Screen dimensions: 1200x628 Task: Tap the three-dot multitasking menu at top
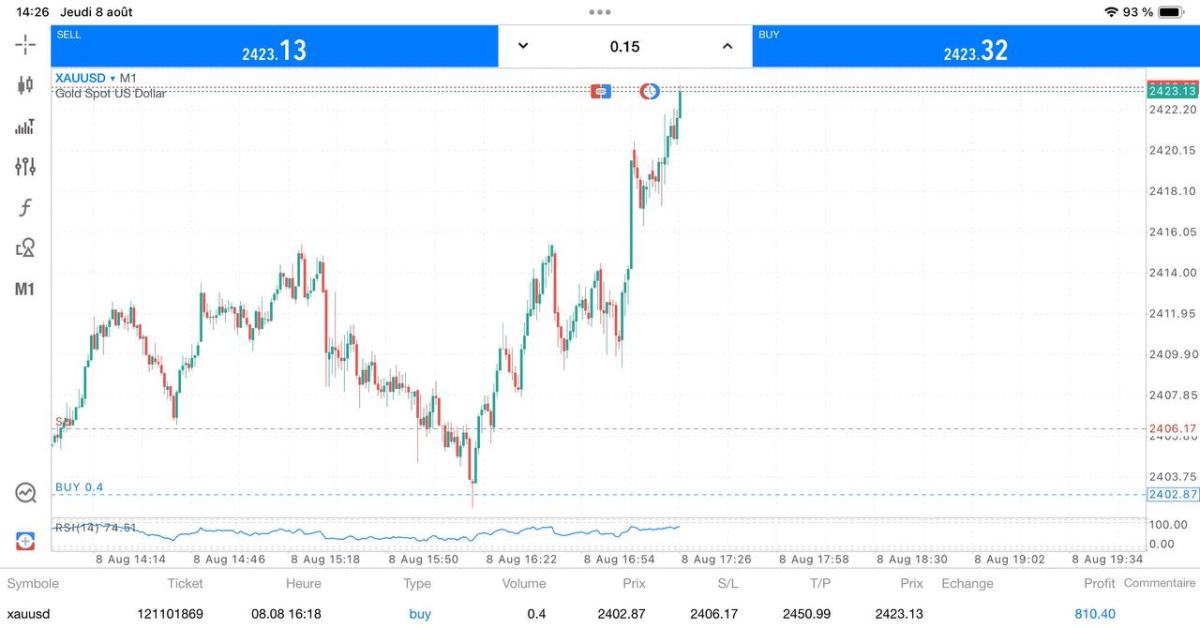[x=600, y=12]
